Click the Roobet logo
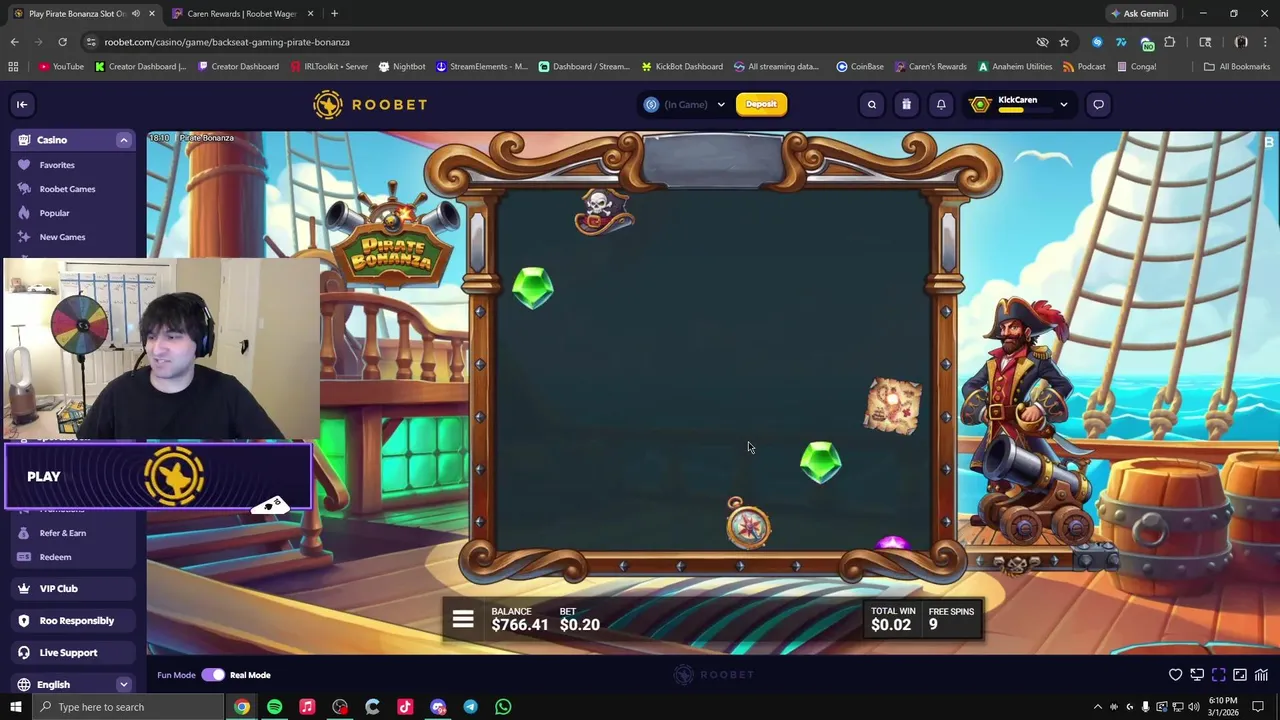The image size is (1280, 720). 370,104
